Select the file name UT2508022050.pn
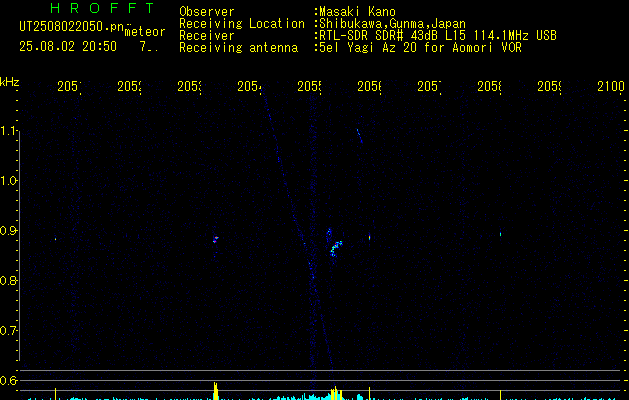The height and width of the screenshot is (400, 629). click(71, 27)
